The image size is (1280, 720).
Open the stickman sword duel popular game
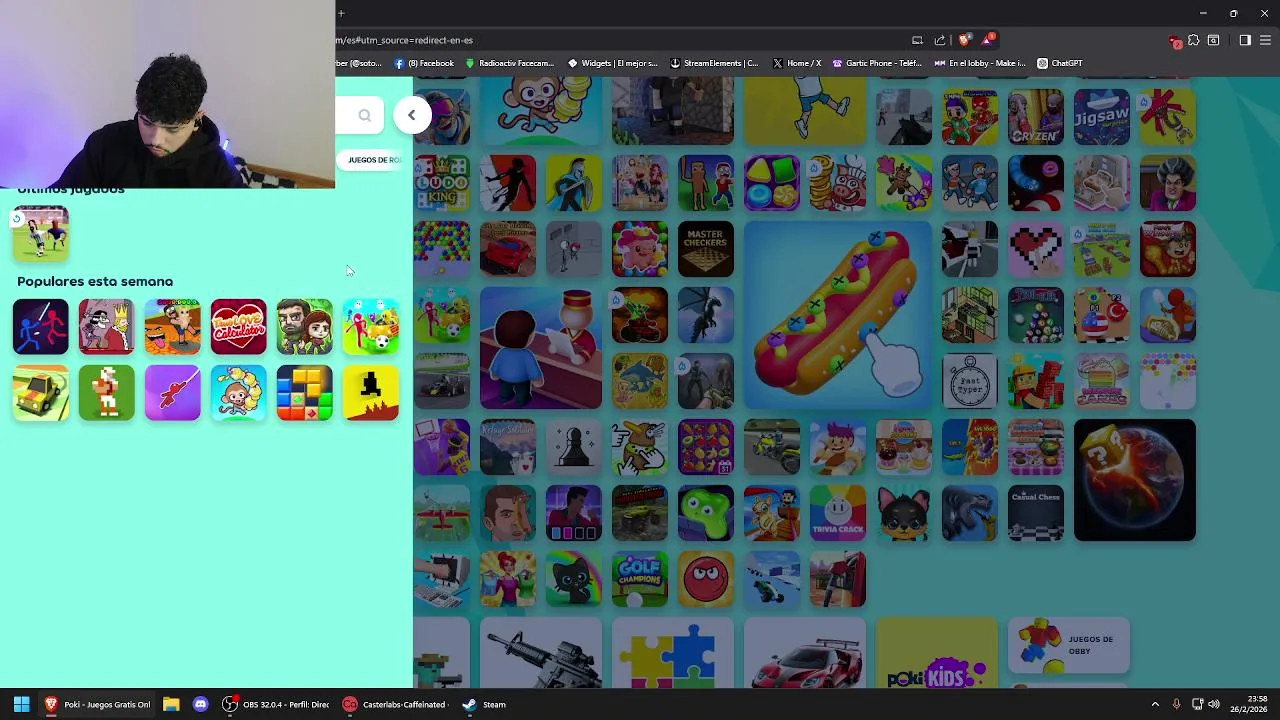40,326
